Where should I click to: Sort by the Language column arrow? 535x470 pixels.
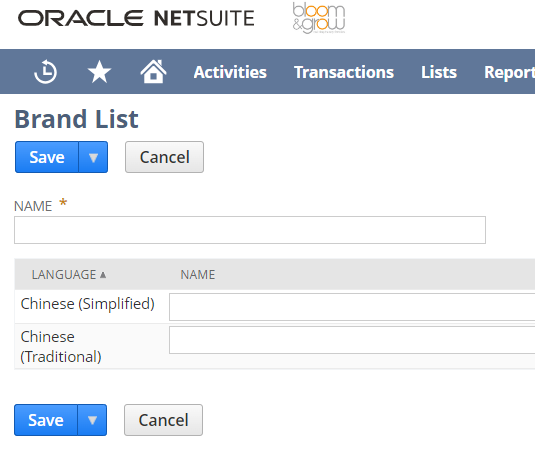[x=103, y=275]
